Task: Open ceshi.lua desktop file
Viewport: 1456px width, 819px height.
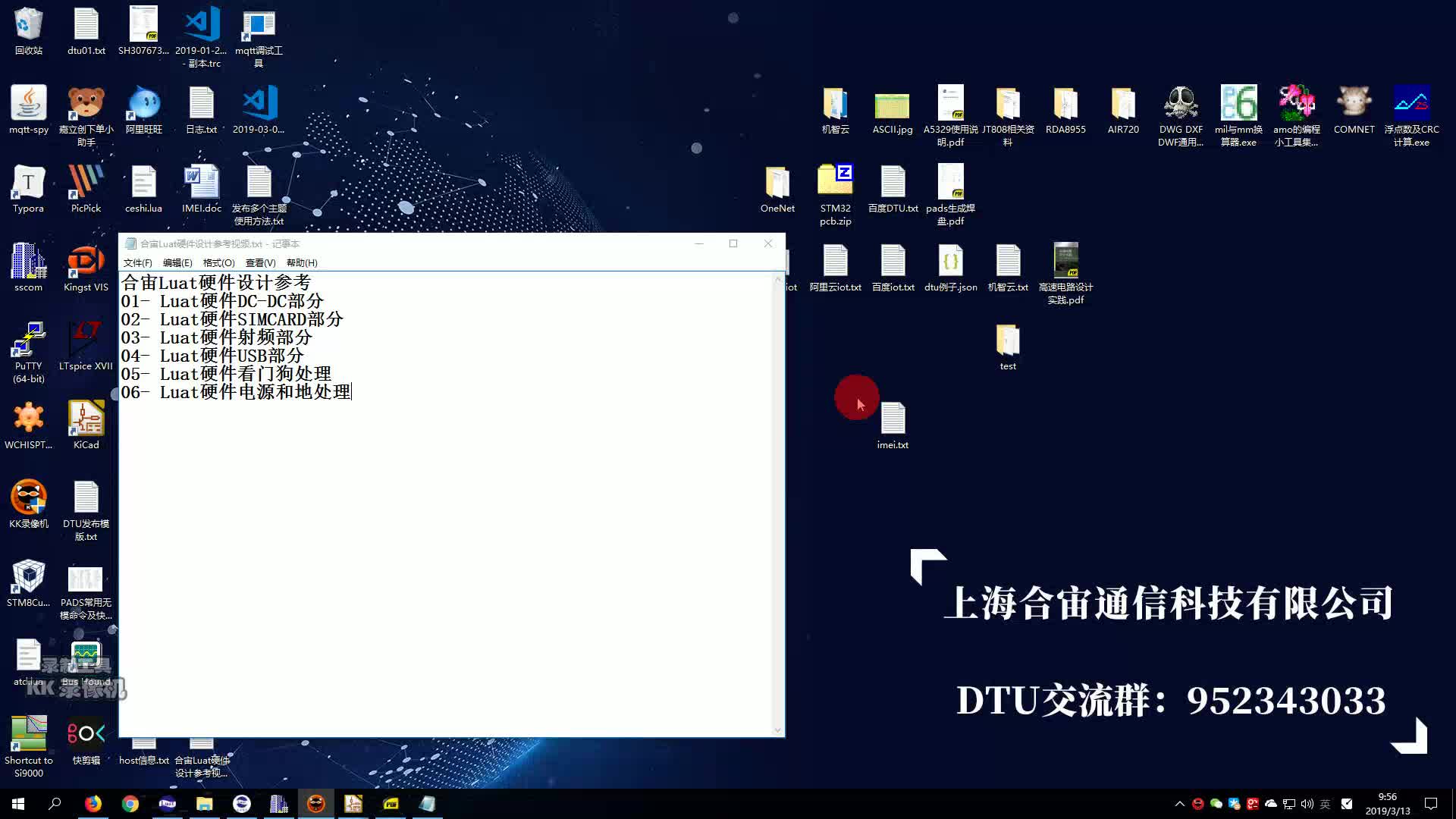Action: point(143,189)
